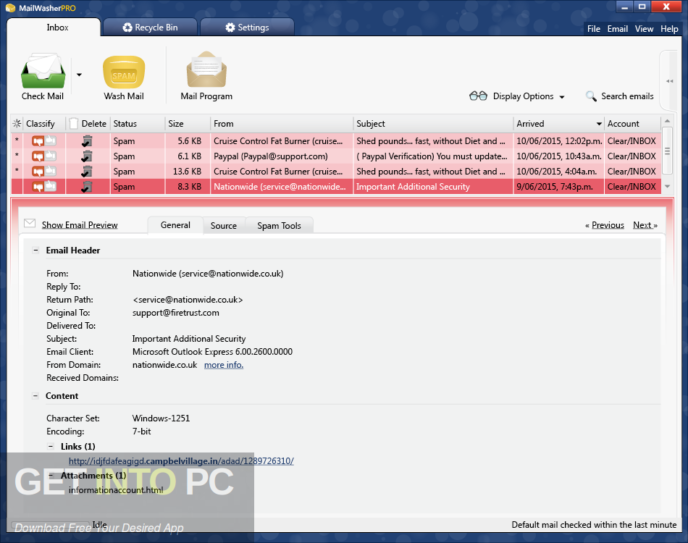
Task: Toggle the Delete all checkbox in header
Action: pos(74,124)
